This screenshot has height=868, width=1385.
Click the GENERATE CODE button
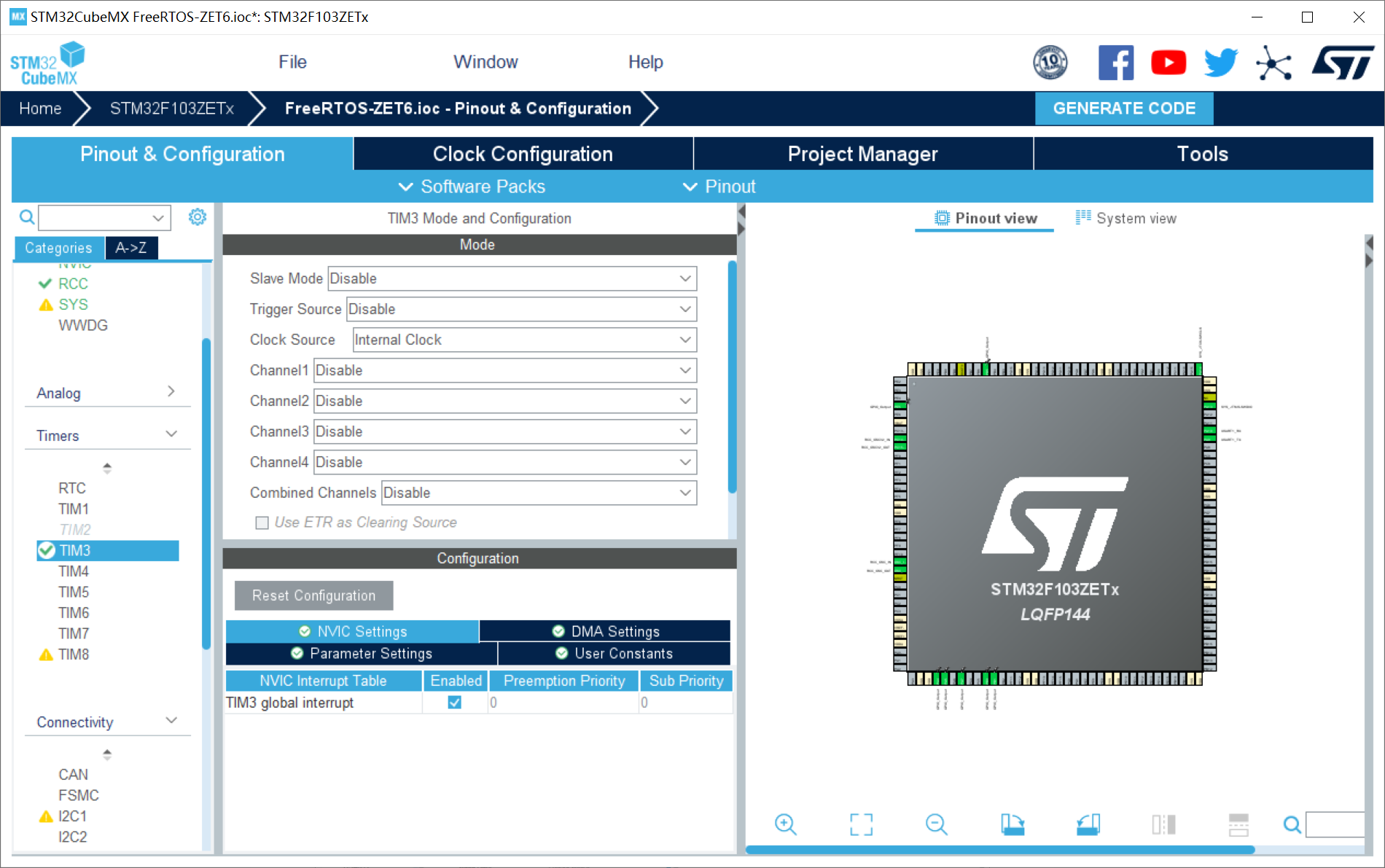[x=1124, y=109]
